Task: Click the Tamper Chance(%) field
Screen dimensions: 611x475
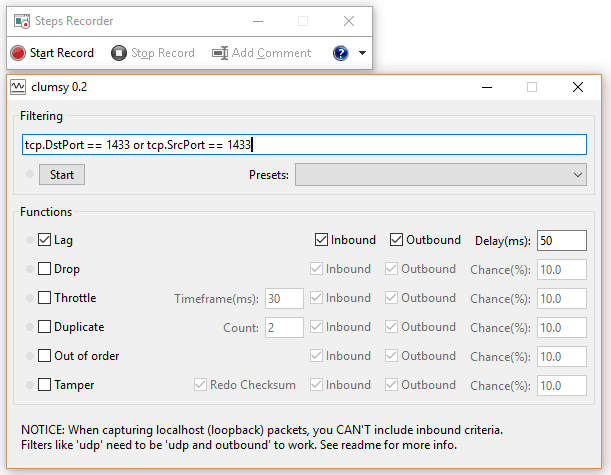Action: pyautogui.click(x=562, y=385)
